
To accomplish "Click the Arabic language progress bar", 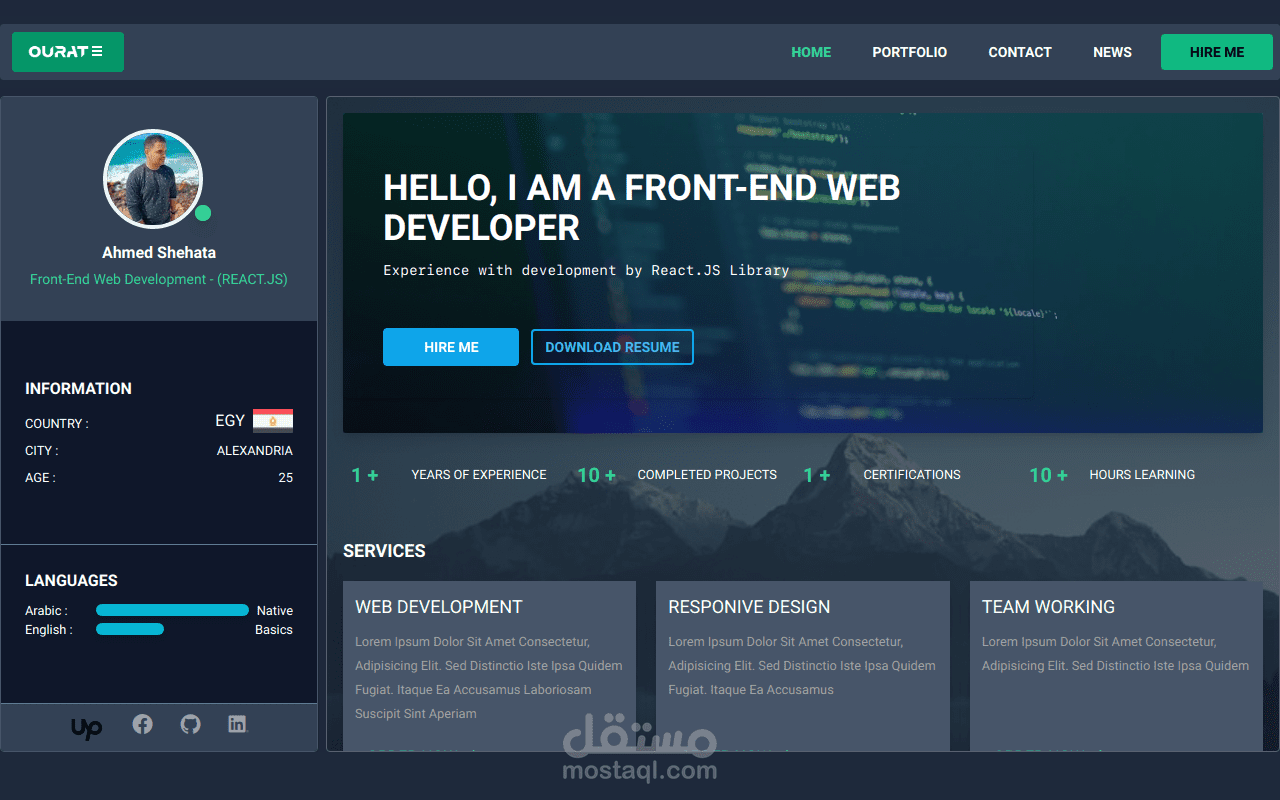I will click(172, 609).
